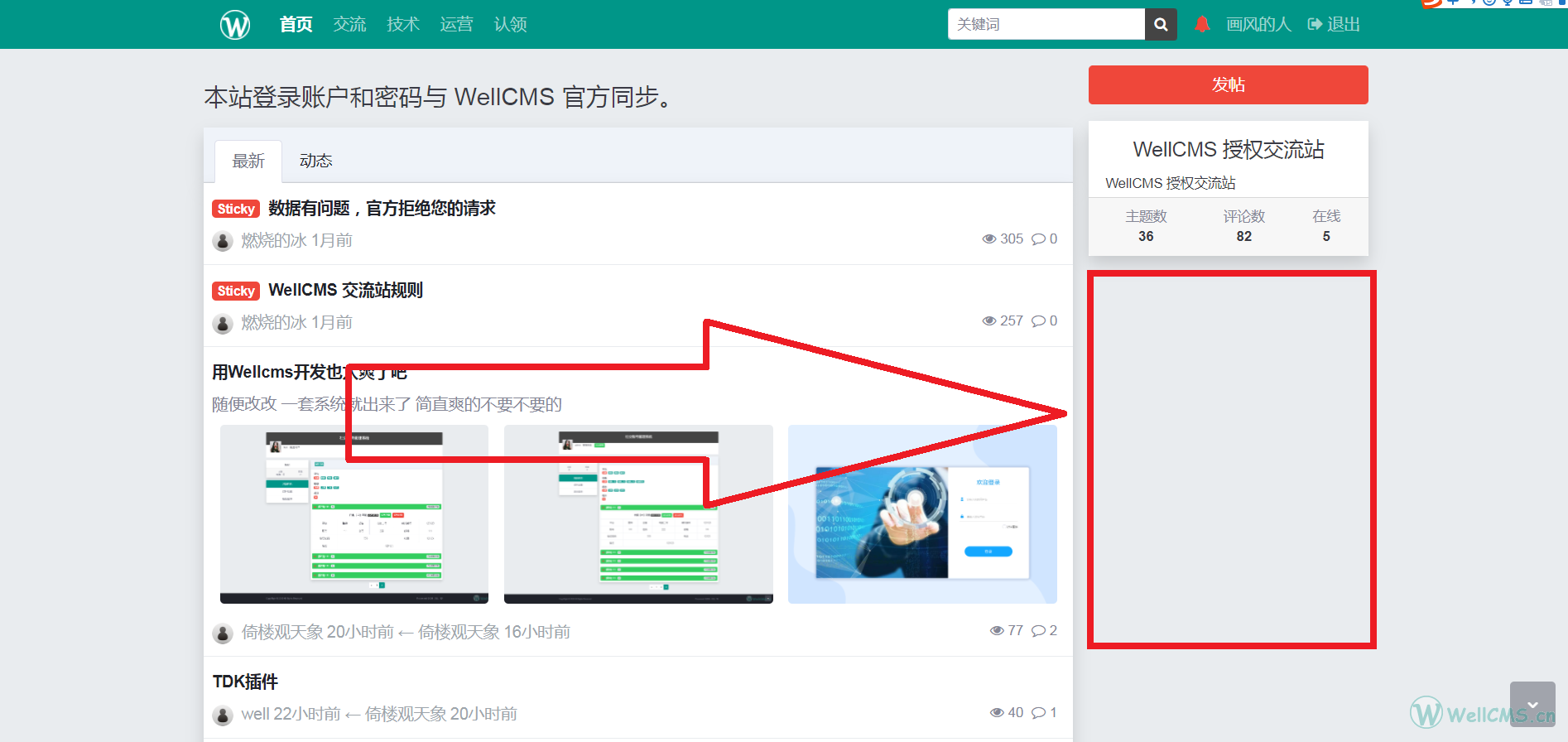Open post WellCMS 交流站规则

[345, 291]
